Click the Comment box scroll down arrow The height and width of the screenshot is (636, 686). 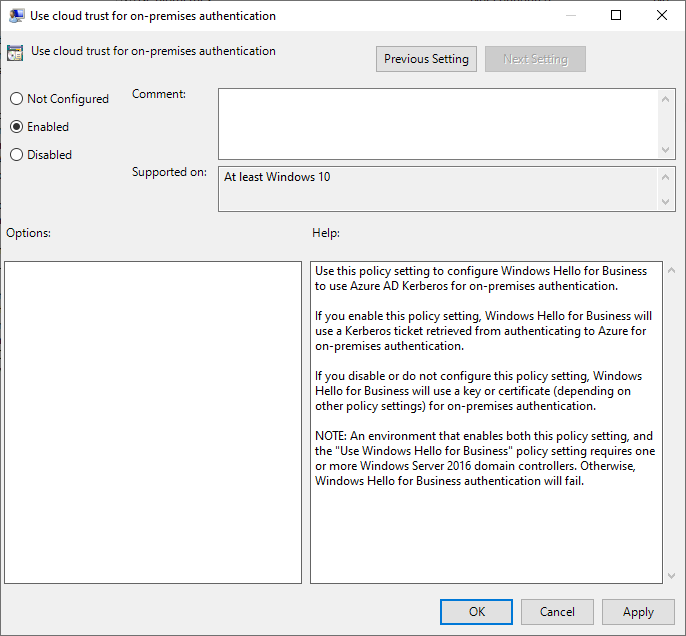[x=667, y=149]
